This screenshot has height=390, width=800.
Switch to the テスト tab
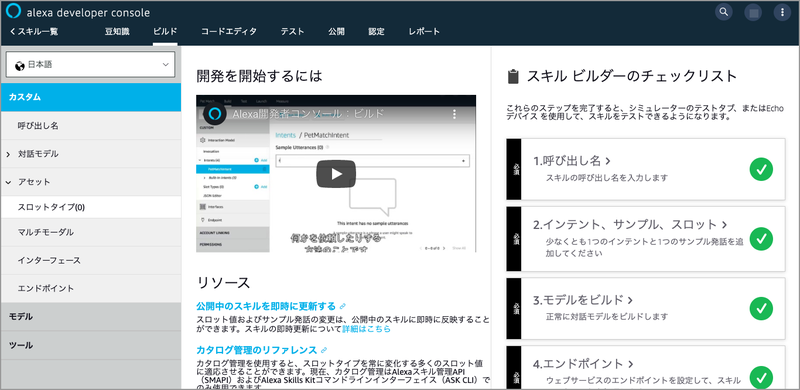pyautogui.click(x=292, y=32)
